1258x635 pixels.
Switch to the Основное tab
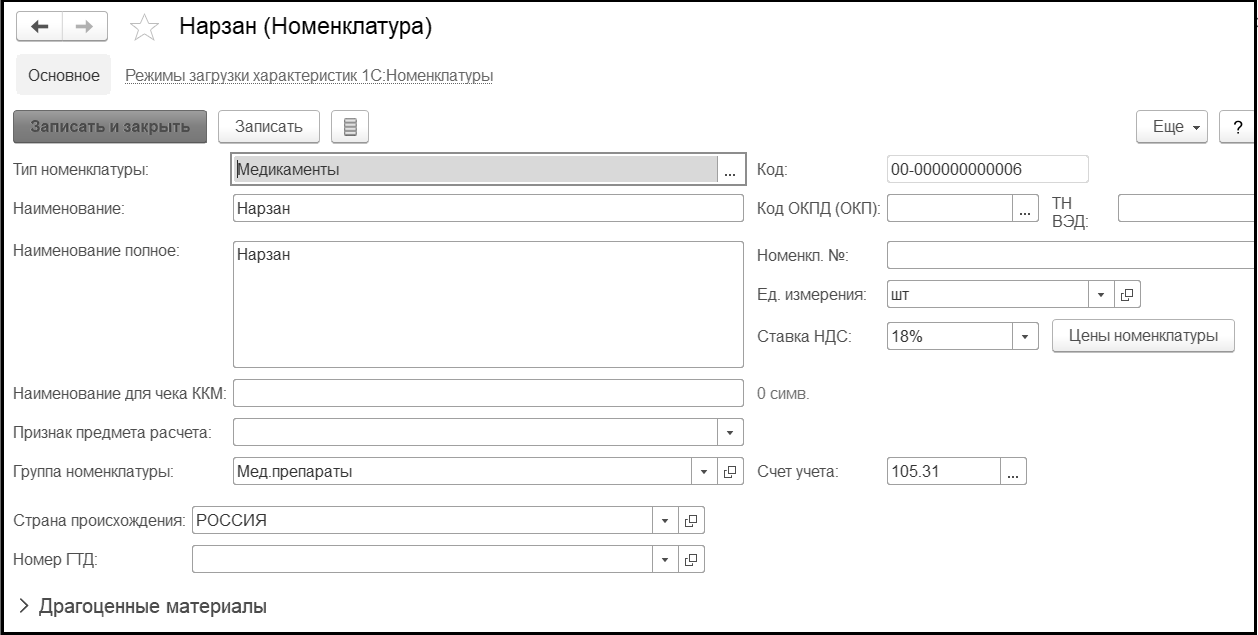pos(63,76)
